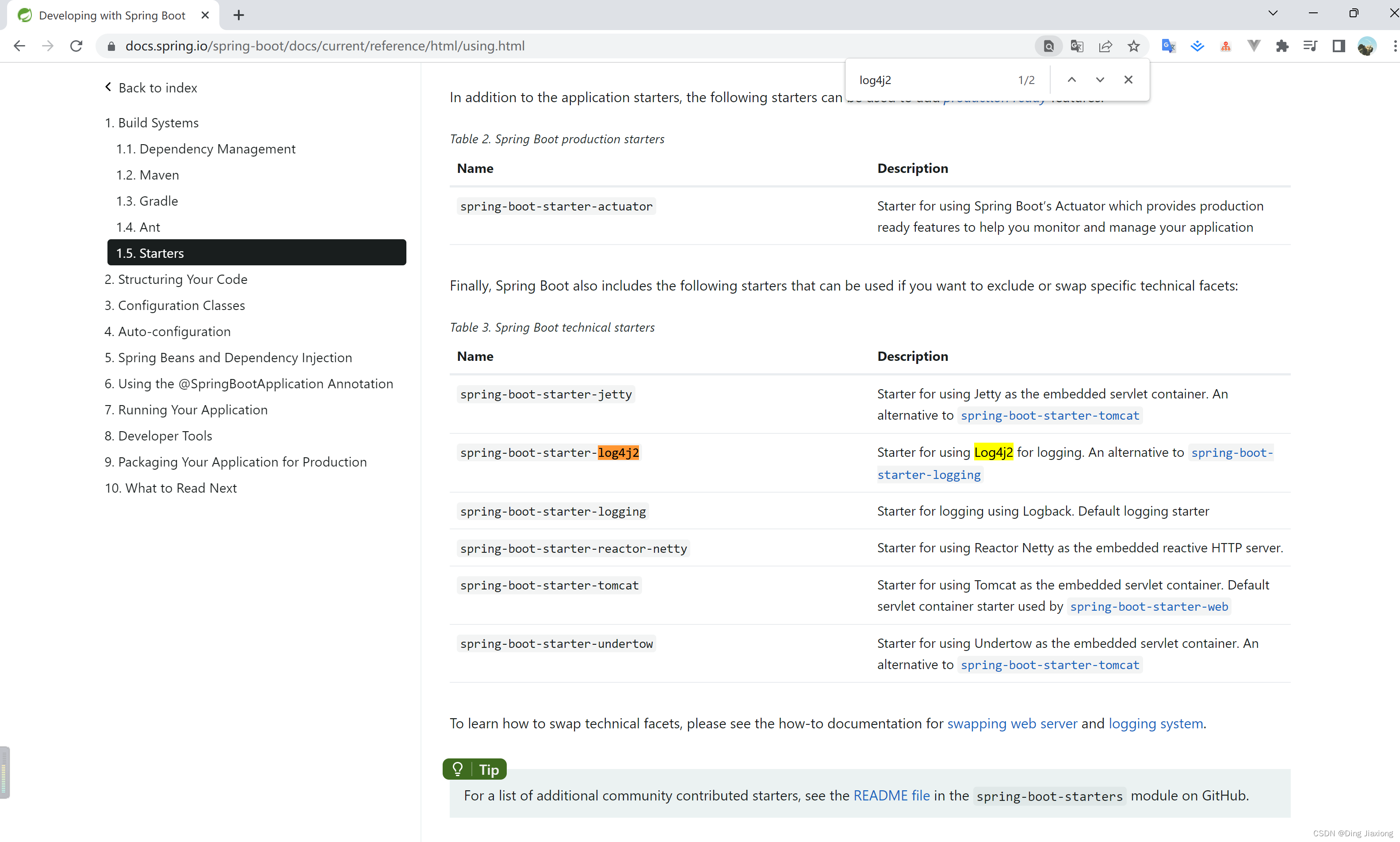Open the spring-boot-starter-web link

coord(1149,607)
